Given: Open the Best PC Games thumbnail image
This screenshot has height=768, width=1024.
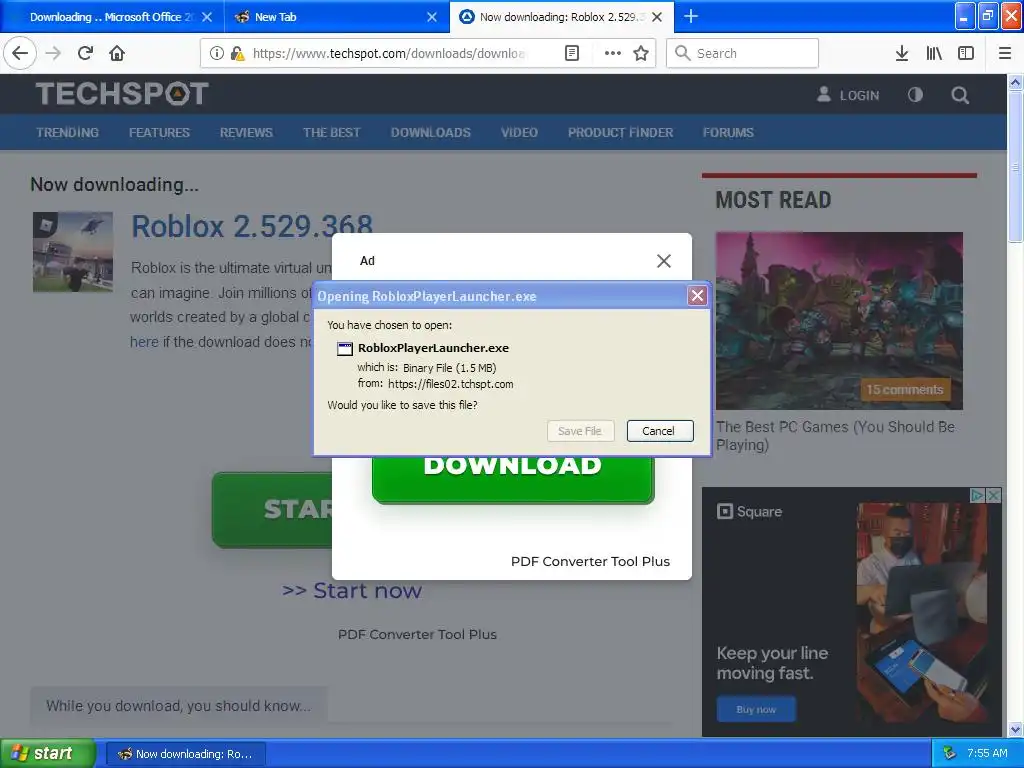Looking at the screenshot, I should click(x=839, y=321).
